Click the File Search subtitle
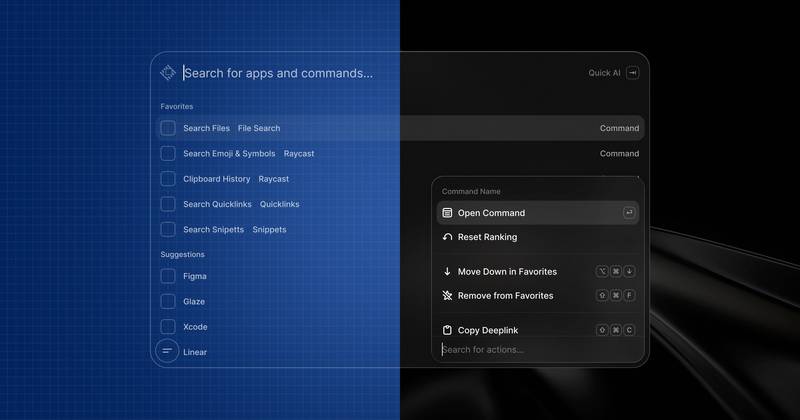800x420 pixels. pyautogui.click(x=259, y=128)
